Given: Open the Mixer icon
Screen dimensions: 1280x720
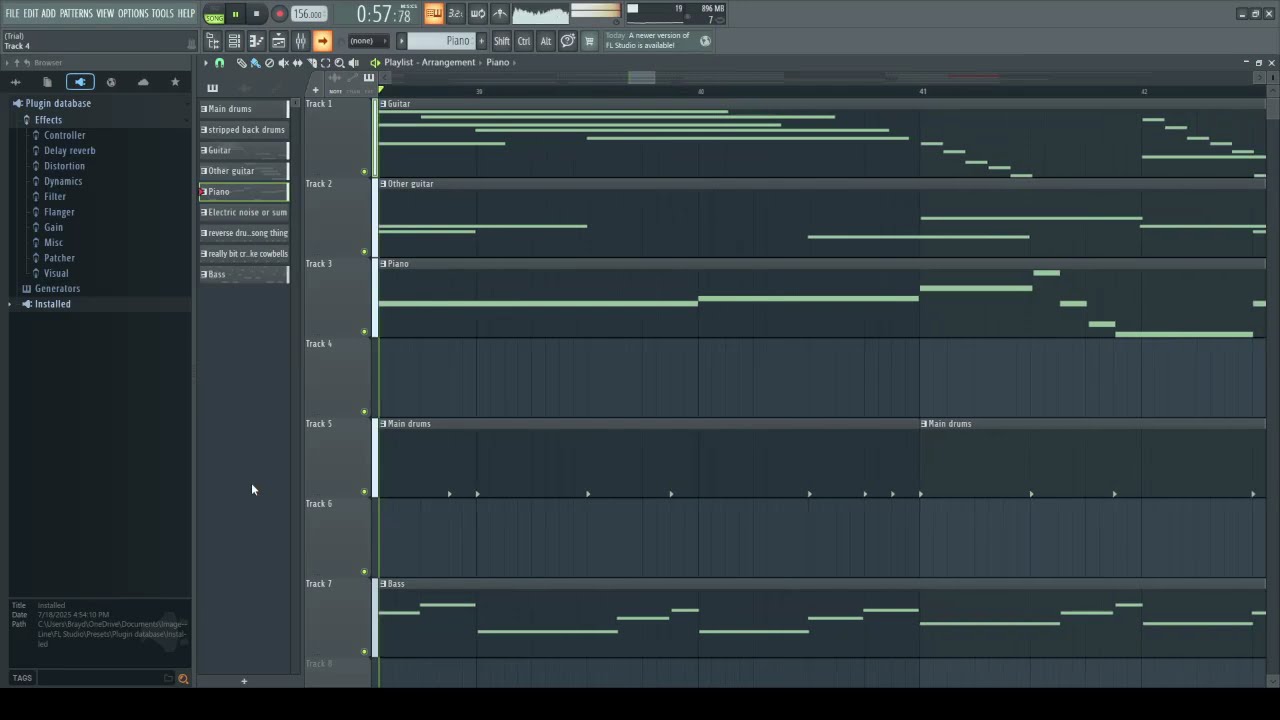Looking at the screenshot, I should pyautogui.click(x=300, y=40).
